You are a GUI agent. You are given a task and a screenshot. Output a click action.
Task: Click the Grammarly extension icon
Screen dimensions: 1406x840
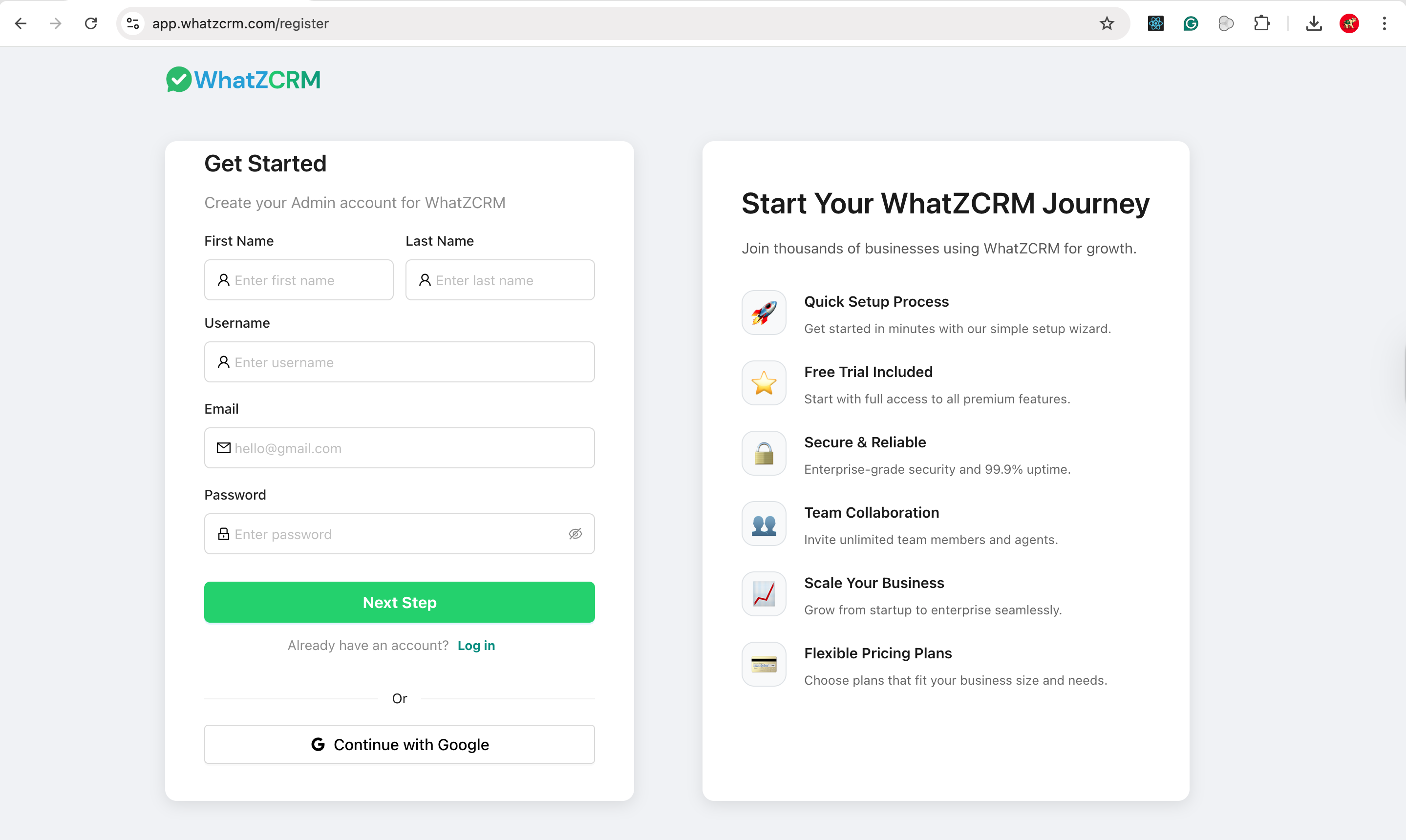1190,23
